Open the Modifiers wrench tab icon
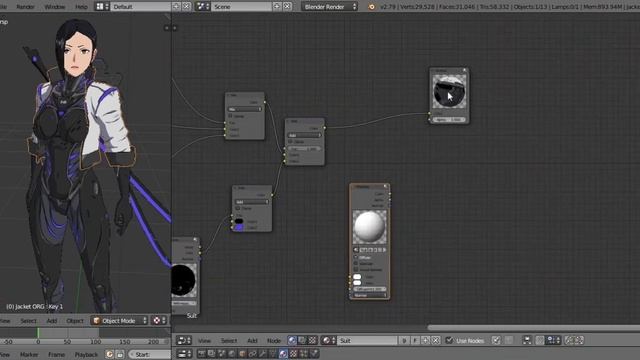Image resolution: width=640 pixels, height=360 pixels. [x=263, y=353]
